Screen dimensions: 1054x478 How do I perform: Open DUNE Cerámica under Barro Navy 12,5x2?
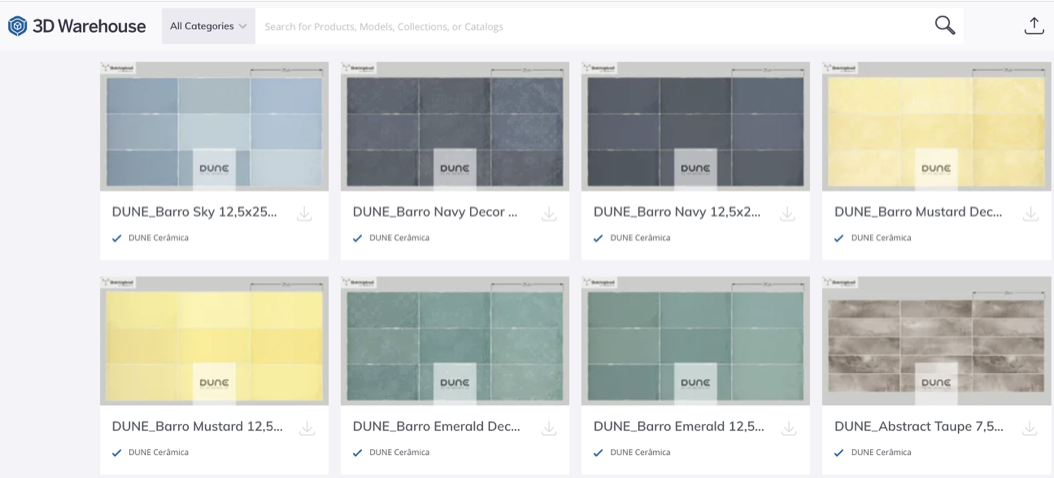[x=640, y=238]
